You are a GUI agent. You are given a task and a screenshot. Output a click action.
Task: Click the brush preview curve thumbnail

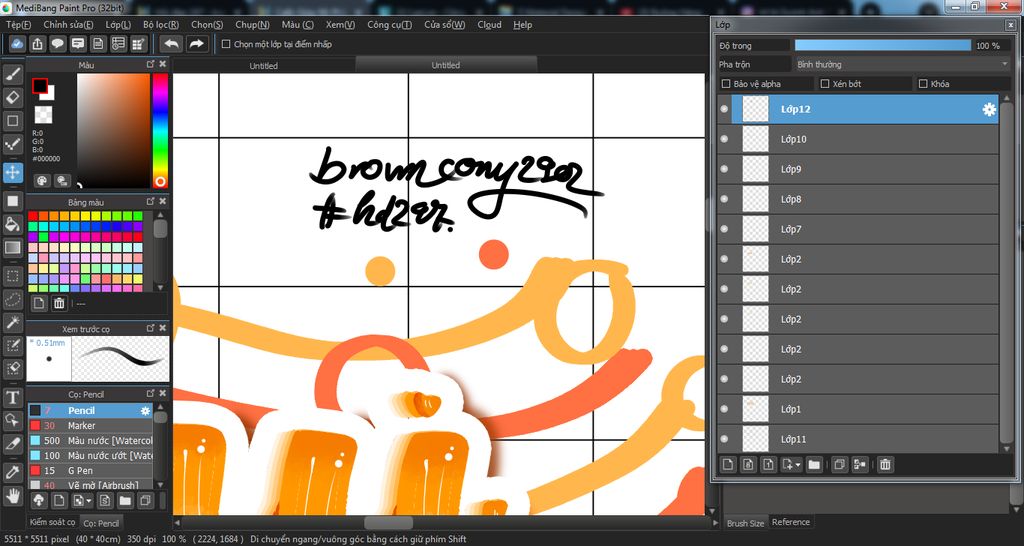[120, 359]
